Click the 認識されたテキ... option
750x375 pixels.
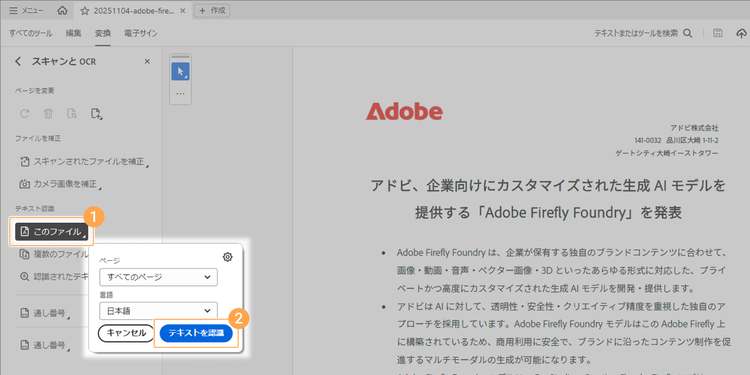[54, 276]
